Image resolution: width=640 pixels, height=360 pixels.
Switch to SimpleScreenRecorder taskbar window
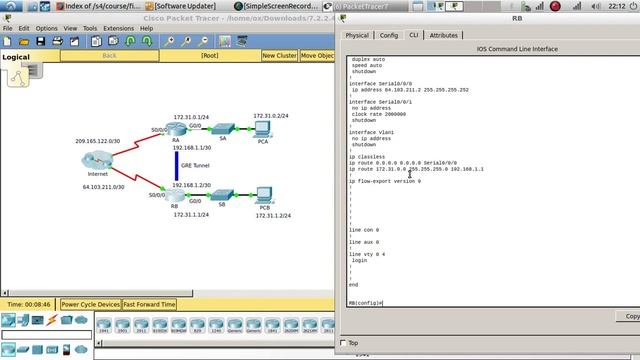coord(276,6)
